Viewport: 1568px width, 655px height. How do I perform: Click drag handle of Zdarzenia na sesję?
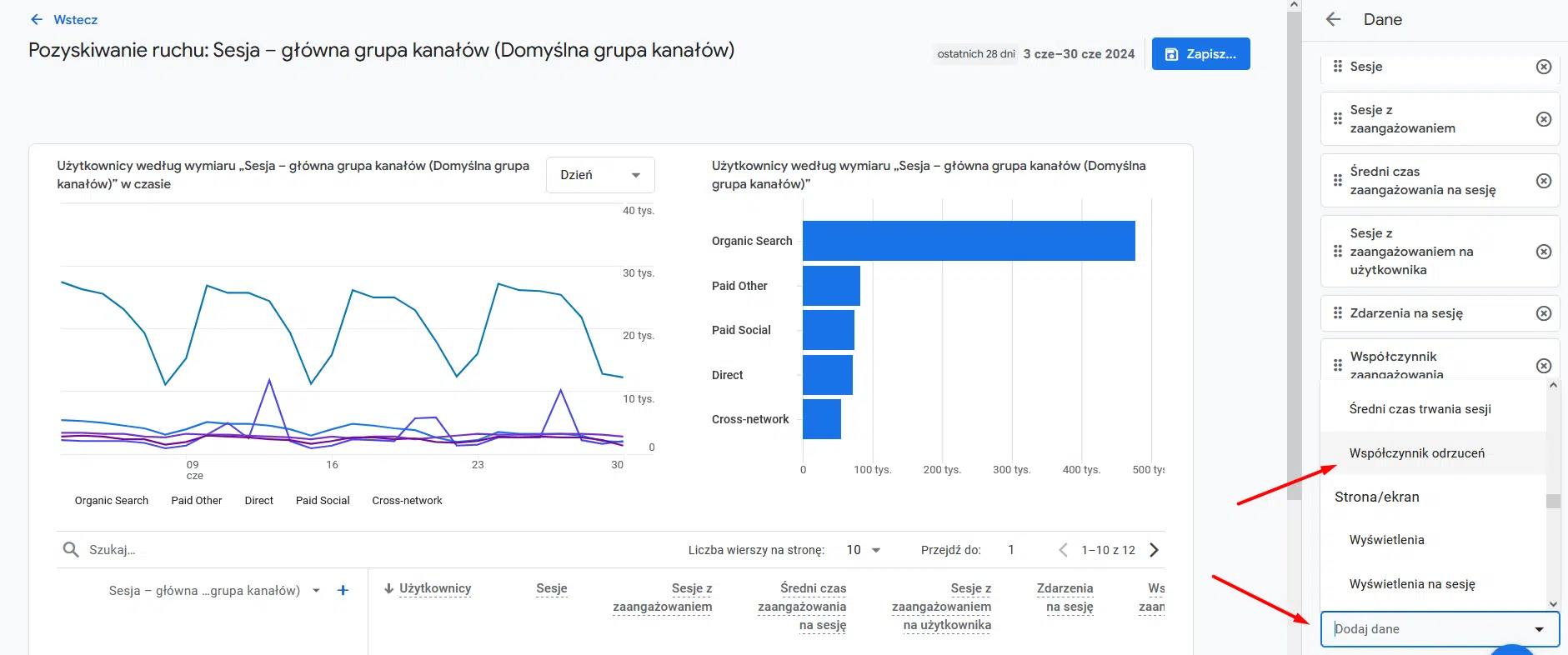tap(1337, 313)
